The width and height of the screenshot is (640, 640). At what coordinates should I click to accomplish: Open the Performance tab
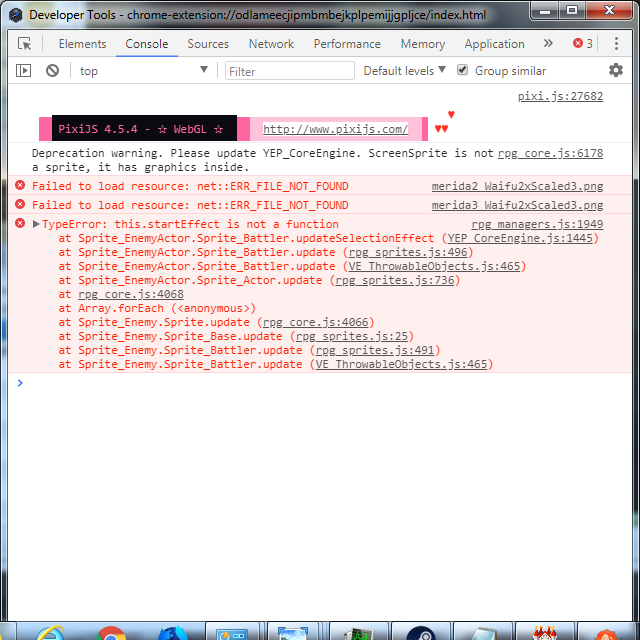(347, 44)
